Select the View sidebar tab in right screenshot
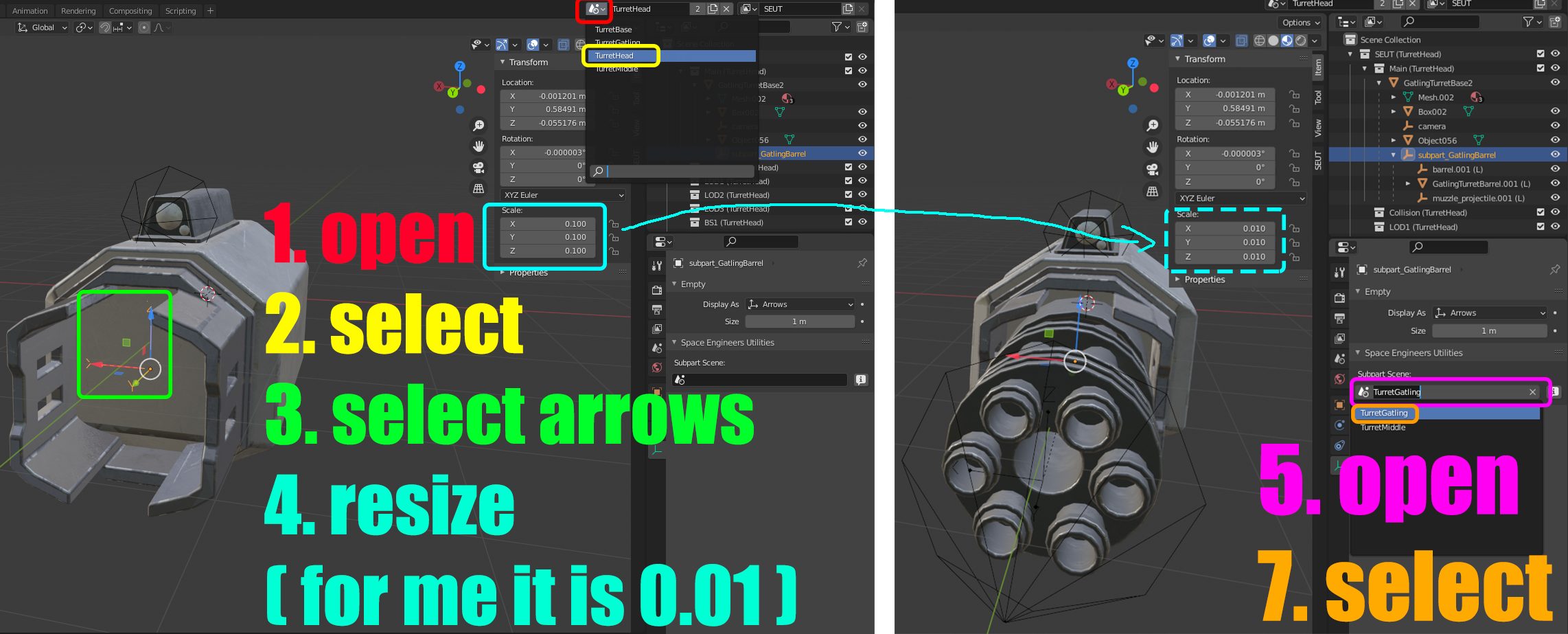 pos(1318,128)
